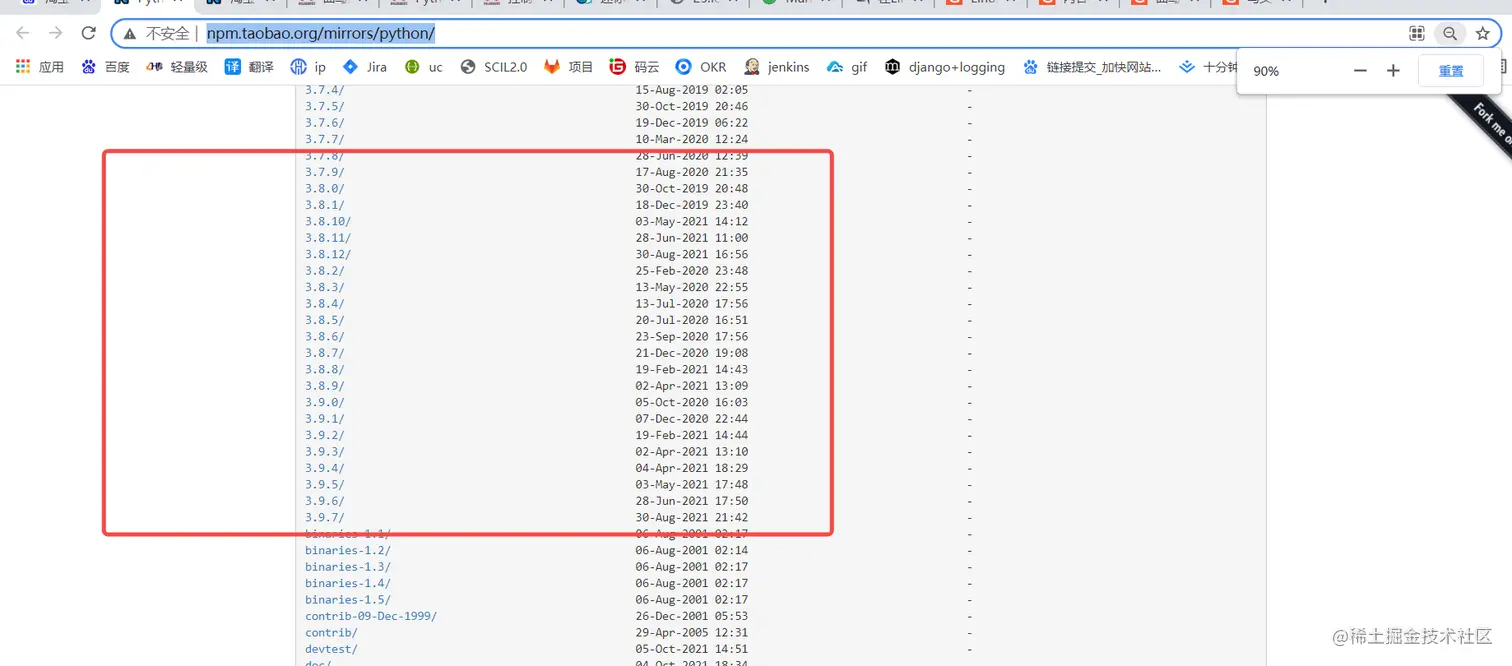The image size is (1512, 666).
Task: Open the 3.7.9/ directory link
Action: pyautogui.click(x=324, y=172)
